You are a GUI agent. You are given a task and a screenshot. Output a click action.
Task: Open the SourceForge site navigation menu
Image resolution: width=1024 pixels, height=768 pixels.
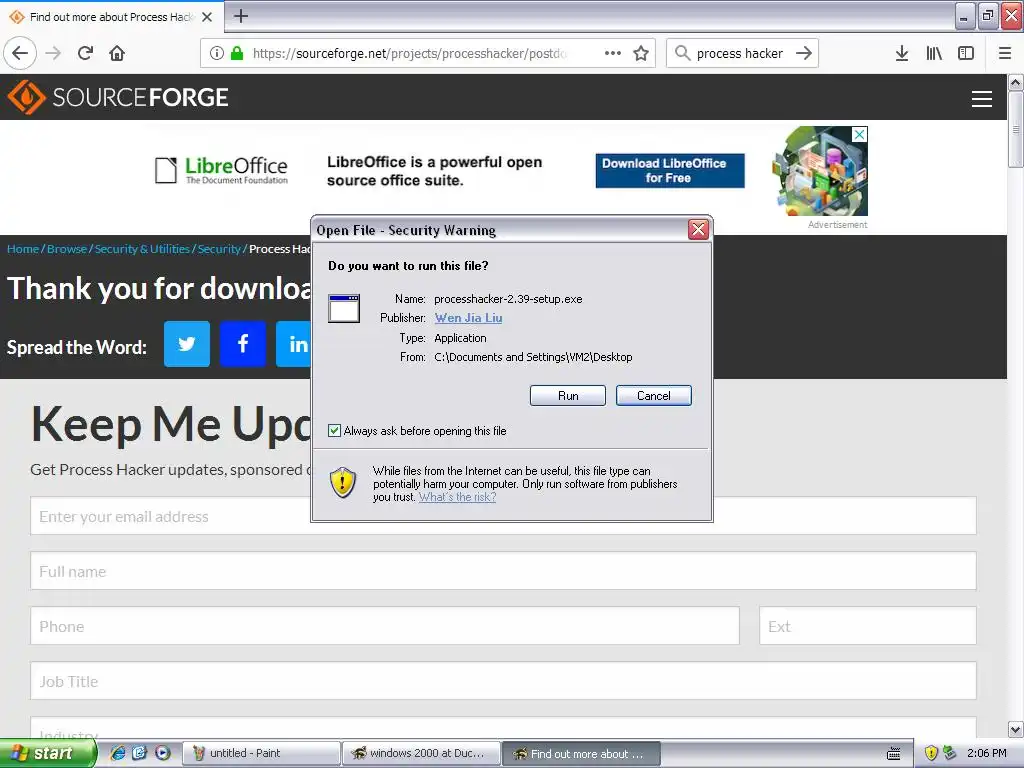click(x=982, y=99)
